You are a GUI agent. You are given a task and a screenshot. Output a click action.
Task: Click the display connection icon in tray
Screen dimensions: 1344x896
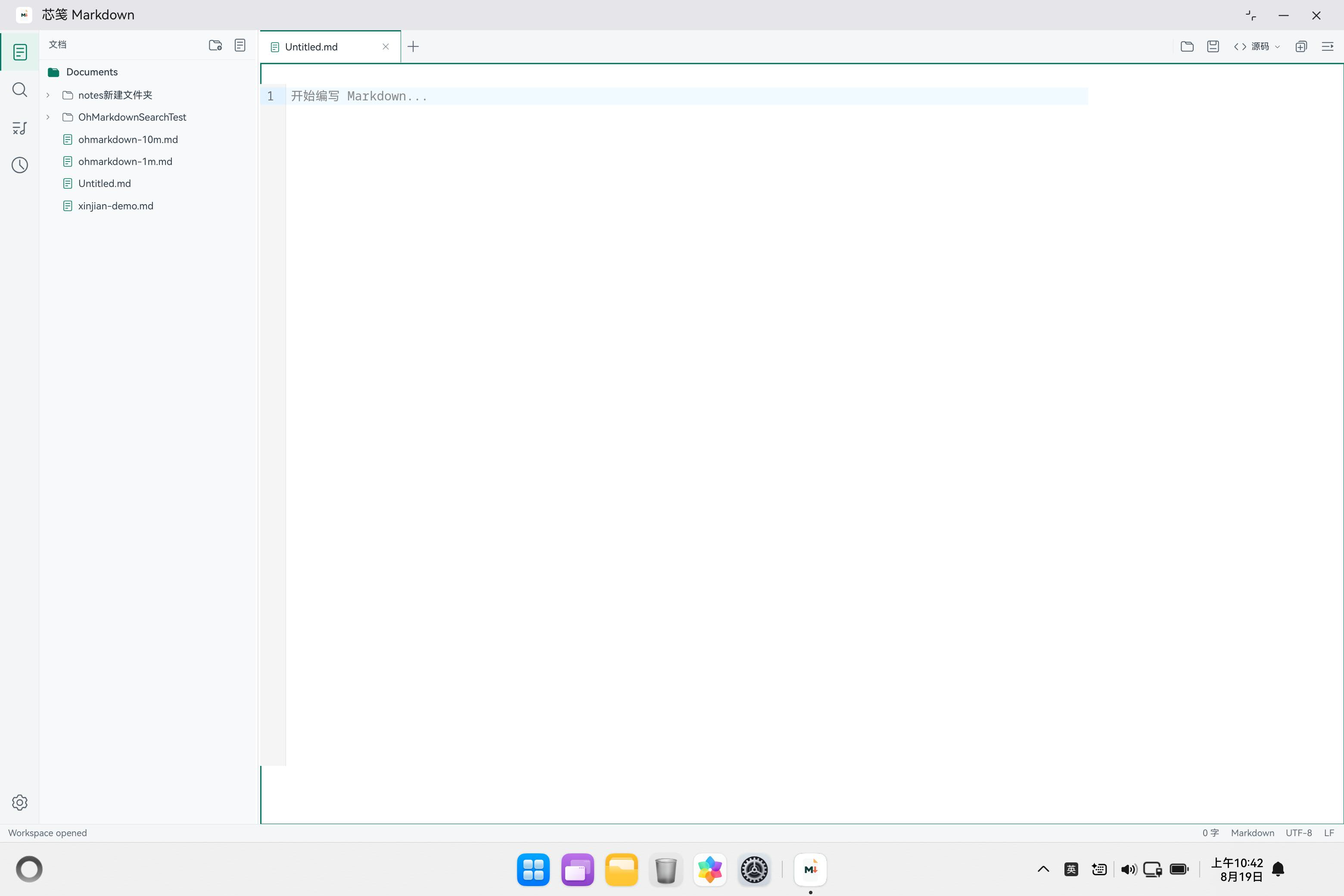tap(1153, 869)
